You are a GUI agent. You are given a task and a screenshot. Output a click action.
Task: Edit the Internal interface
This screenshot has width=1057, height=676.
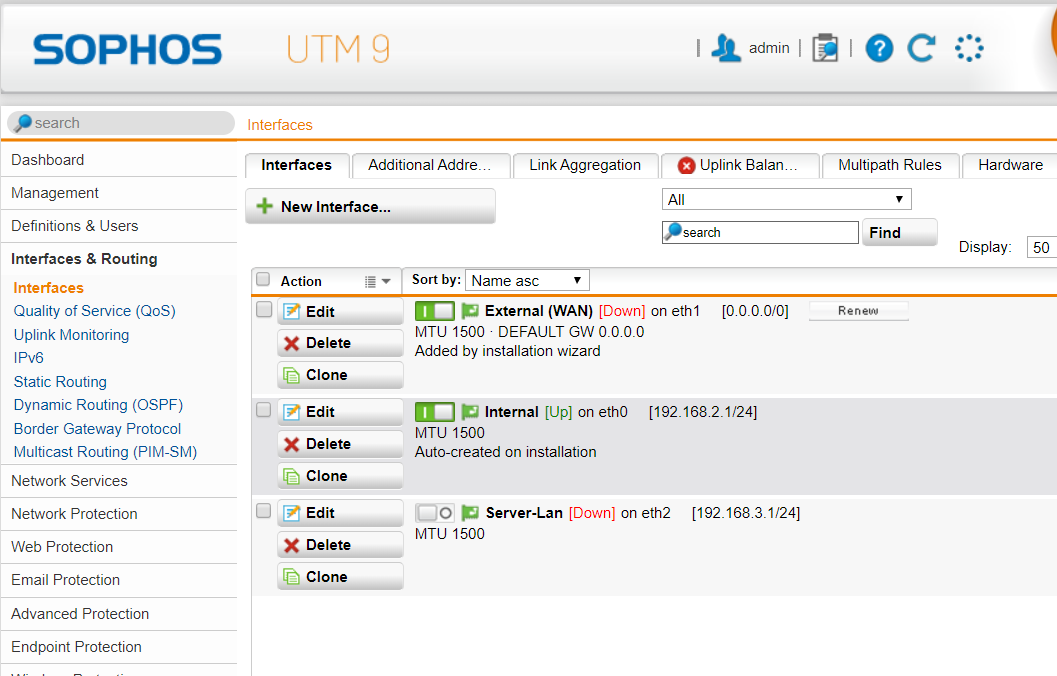coord(340,412)
